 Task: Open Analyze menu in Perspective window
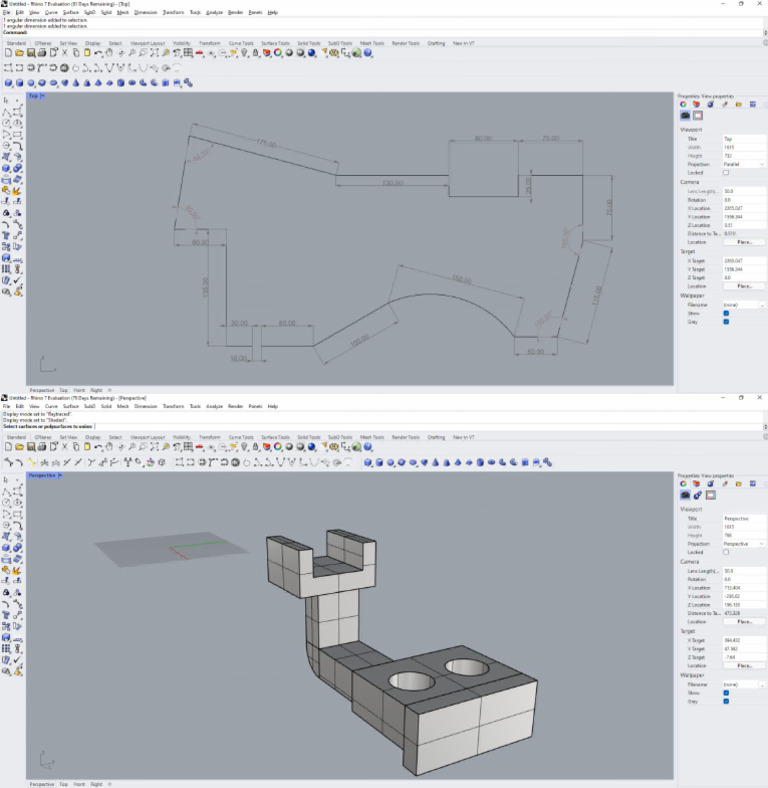215,406
